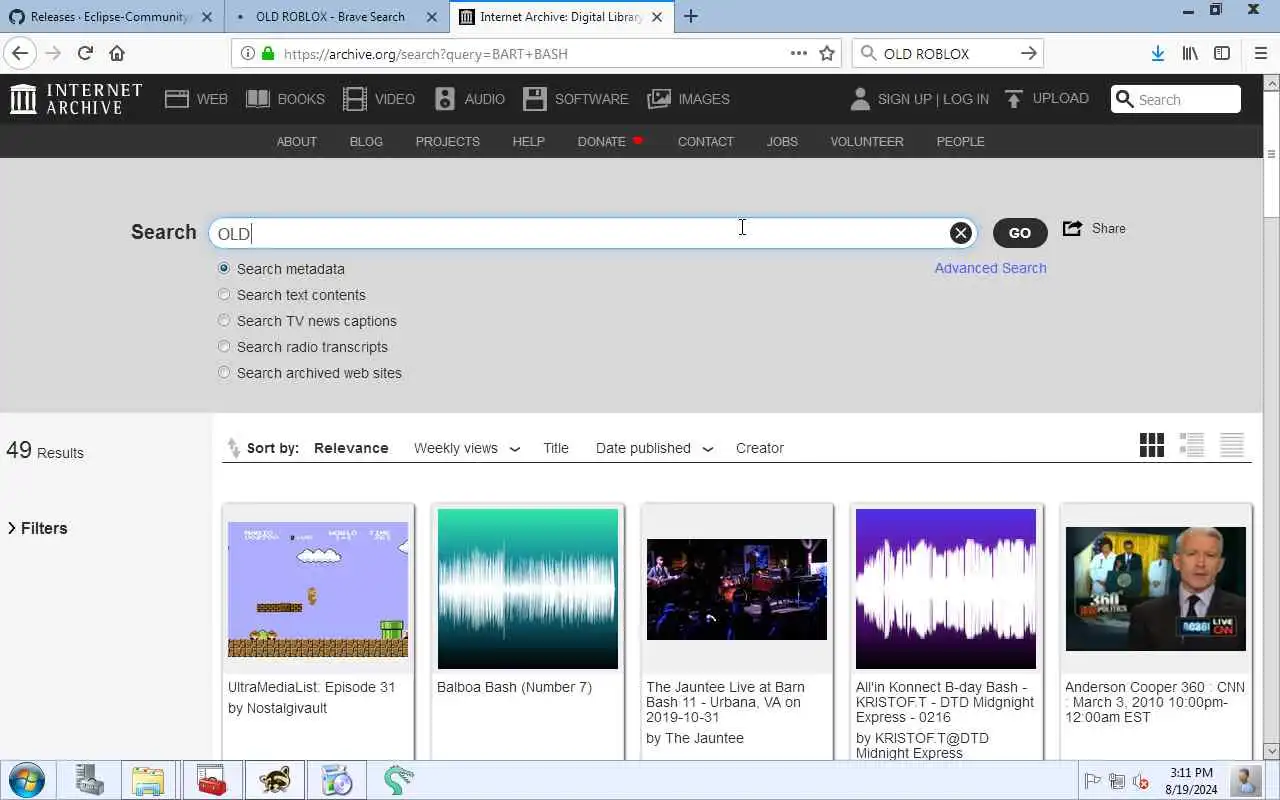Clear the search box with X icon
Screen dimensions: 1280x800
click(961, 233)
